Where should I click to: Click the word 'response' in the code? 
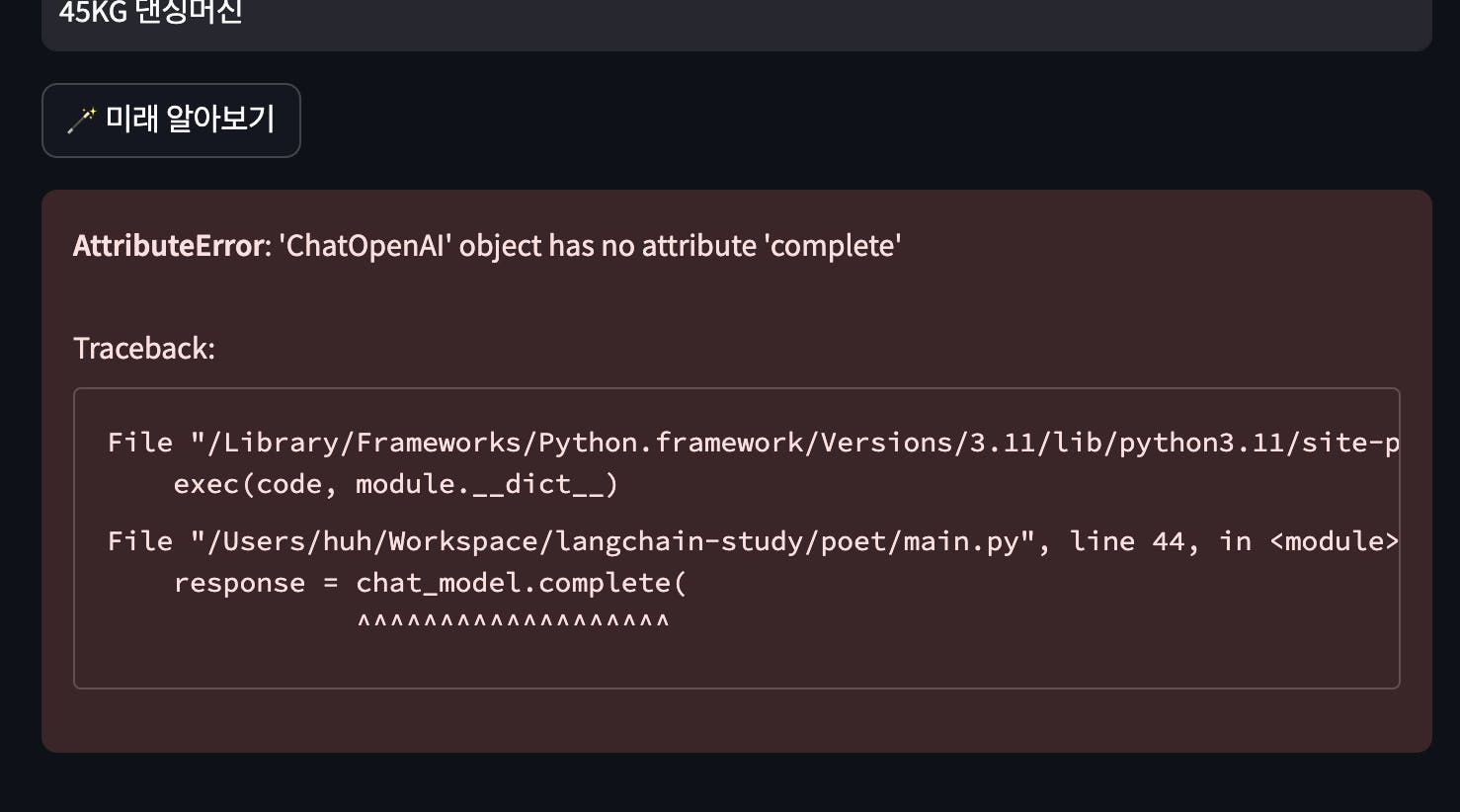239,583
